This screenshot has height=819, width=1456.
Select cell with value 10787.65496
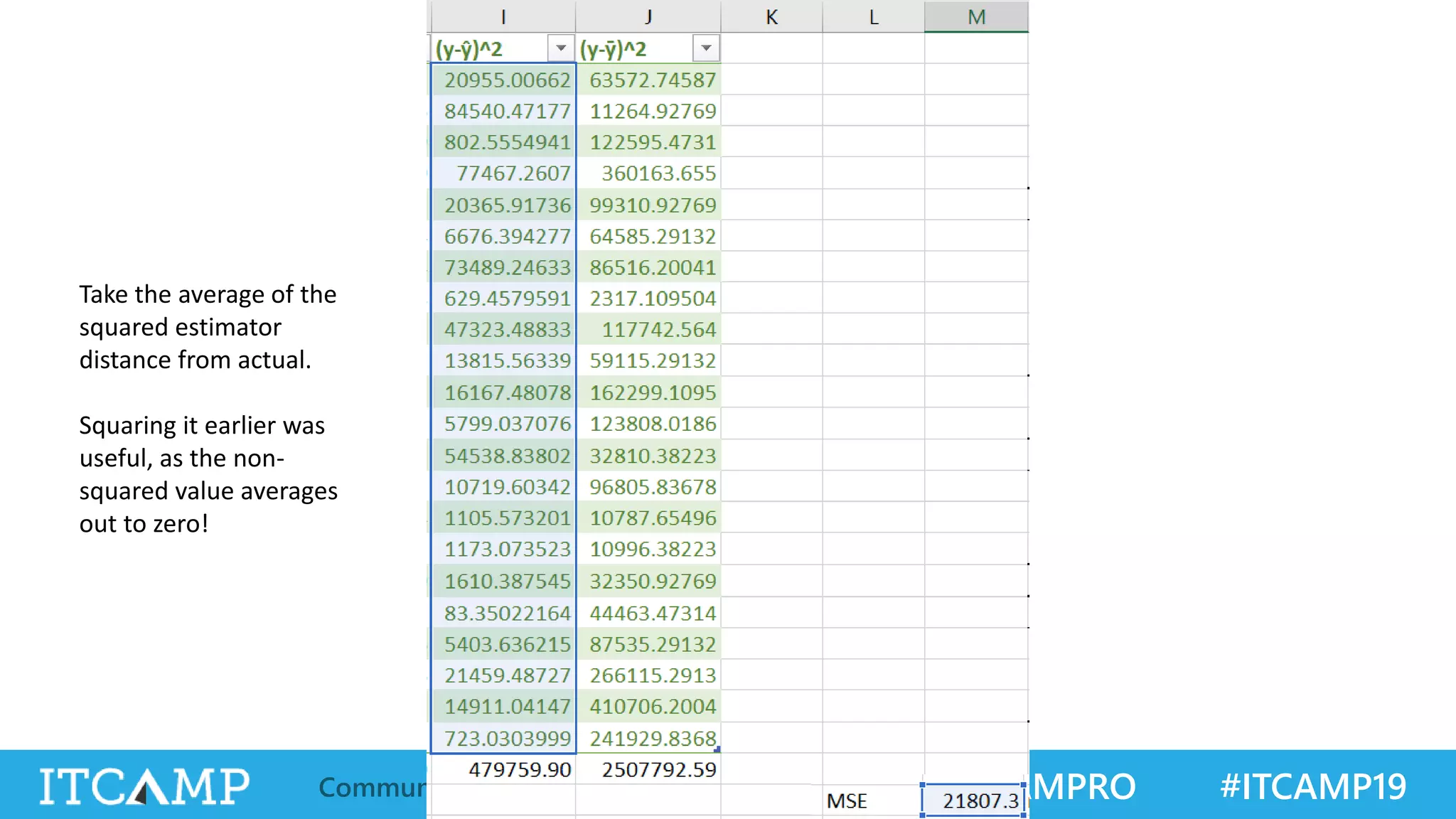pos(648,518)
